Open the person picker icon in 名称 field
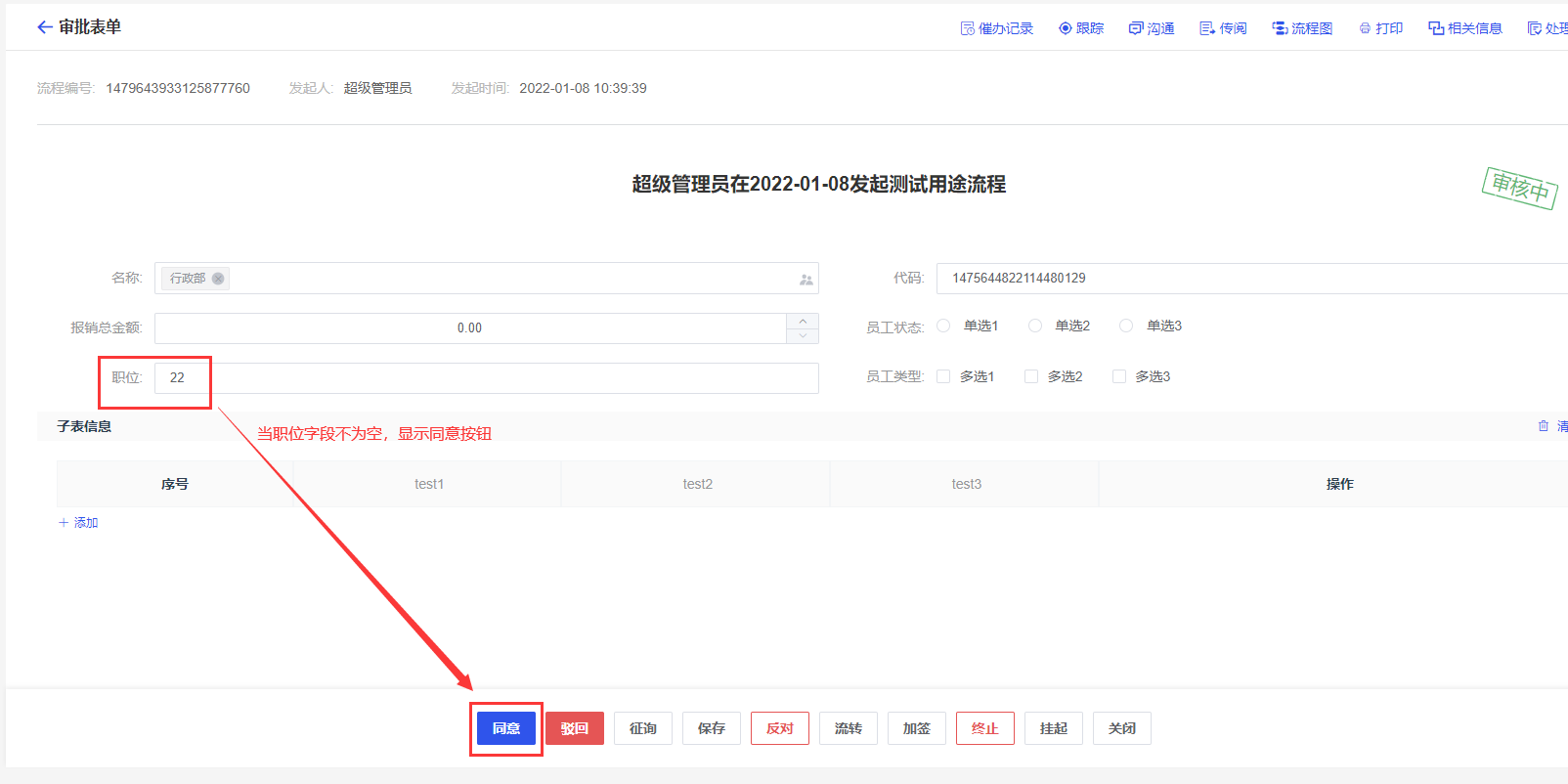Viewport: 1568px width, 784px height. [806, 280]
